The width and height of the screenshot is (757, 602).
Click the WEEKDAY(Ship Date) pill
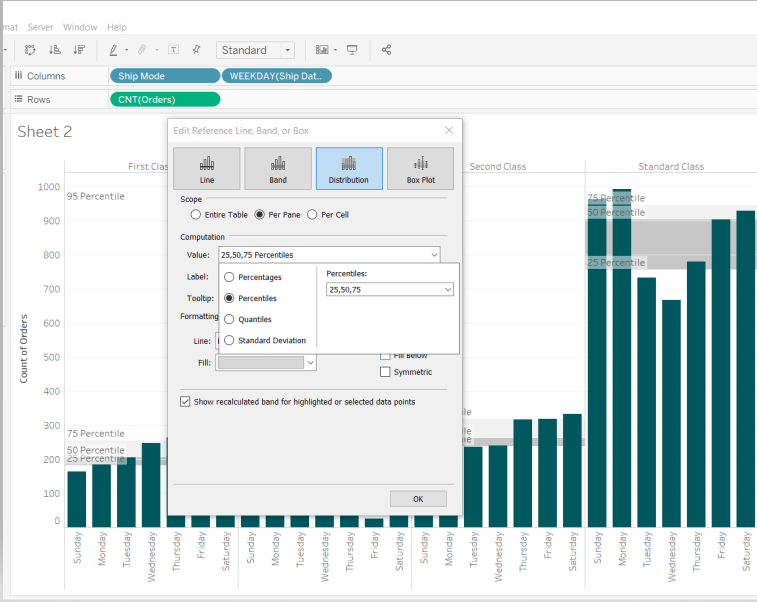click(x=276, y=76)
